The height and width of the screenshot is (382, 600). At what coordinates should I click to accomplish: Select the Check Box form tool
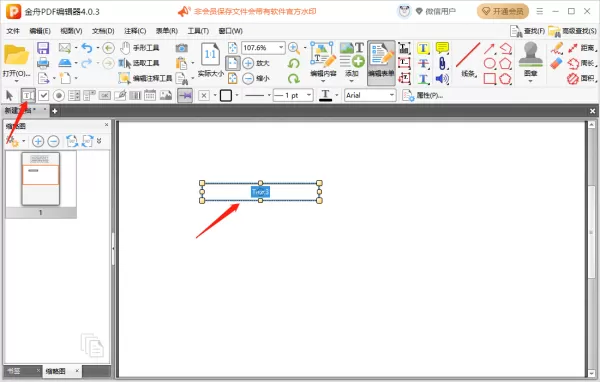pyautogui.click(x=43, y=95)
